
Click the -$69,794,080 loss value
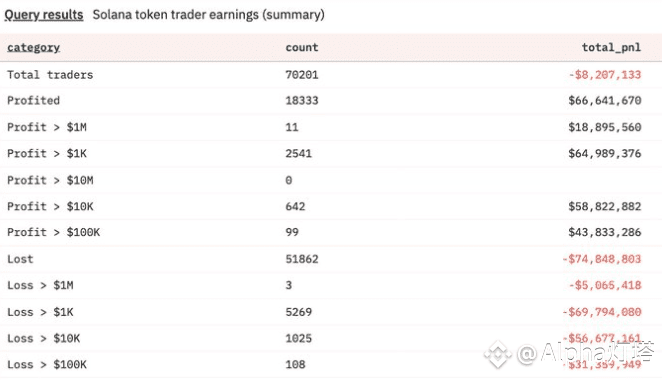coord(602,312)
